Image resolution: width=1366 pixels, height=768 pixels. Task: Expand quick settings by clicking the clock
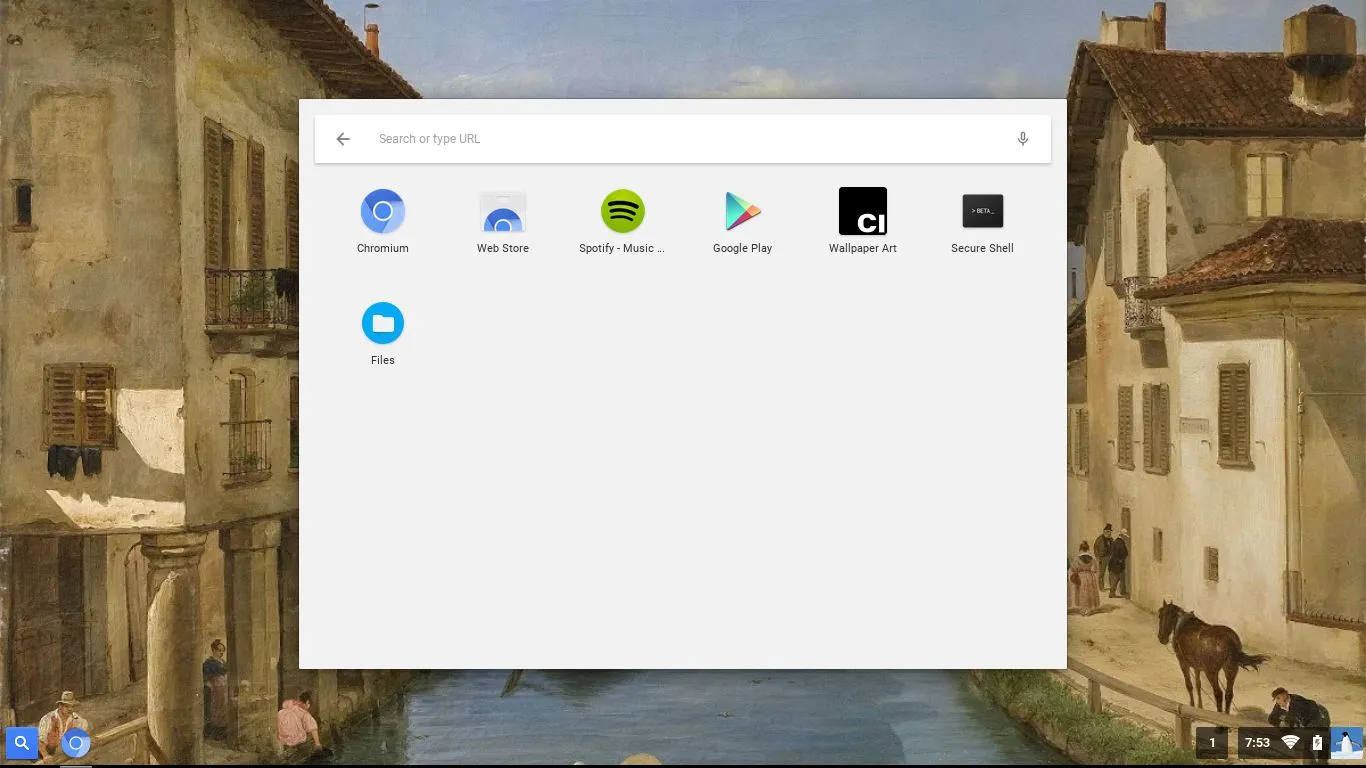[1258, 743]
